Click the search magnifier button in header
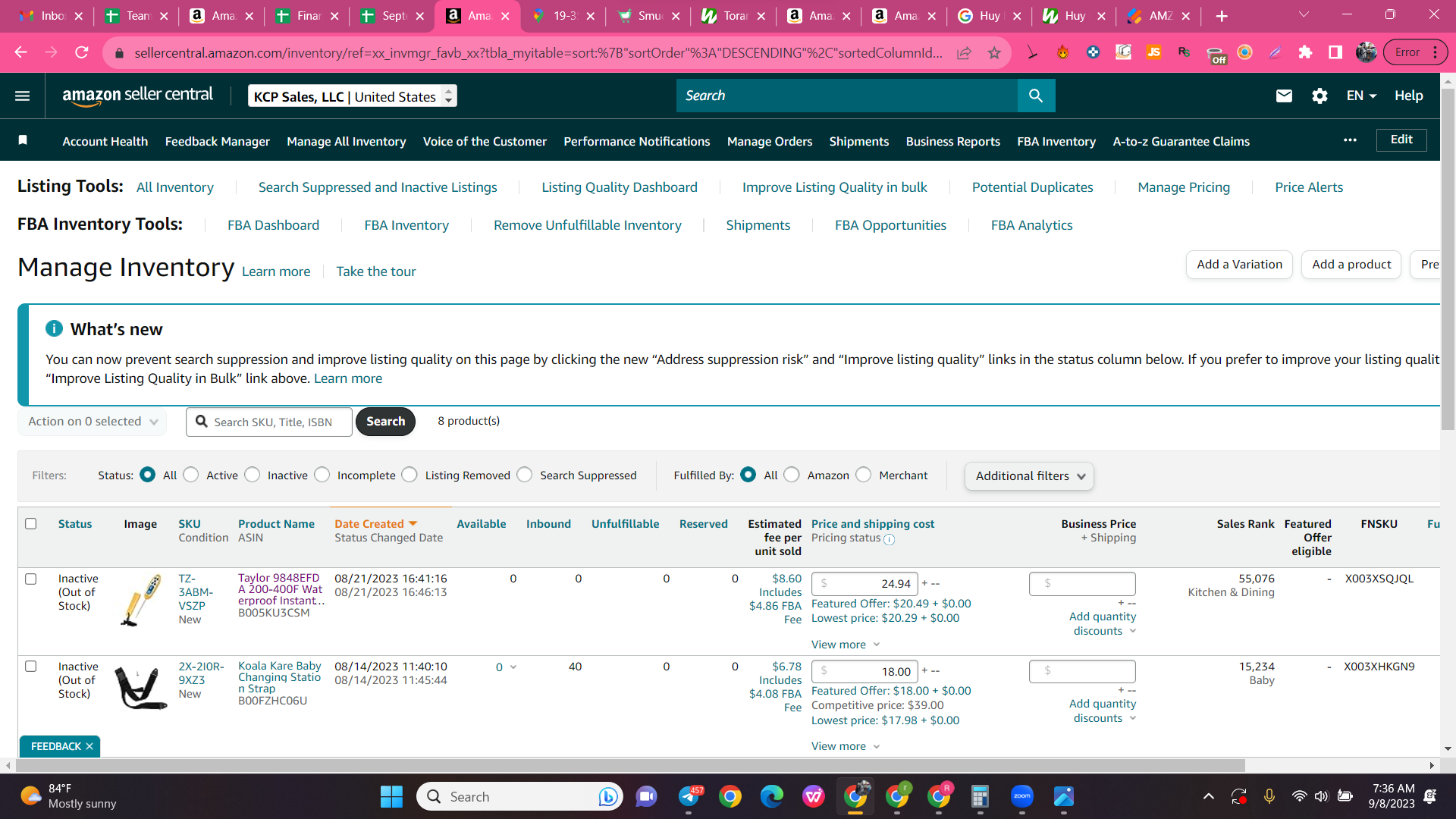 pos(1036,96)
